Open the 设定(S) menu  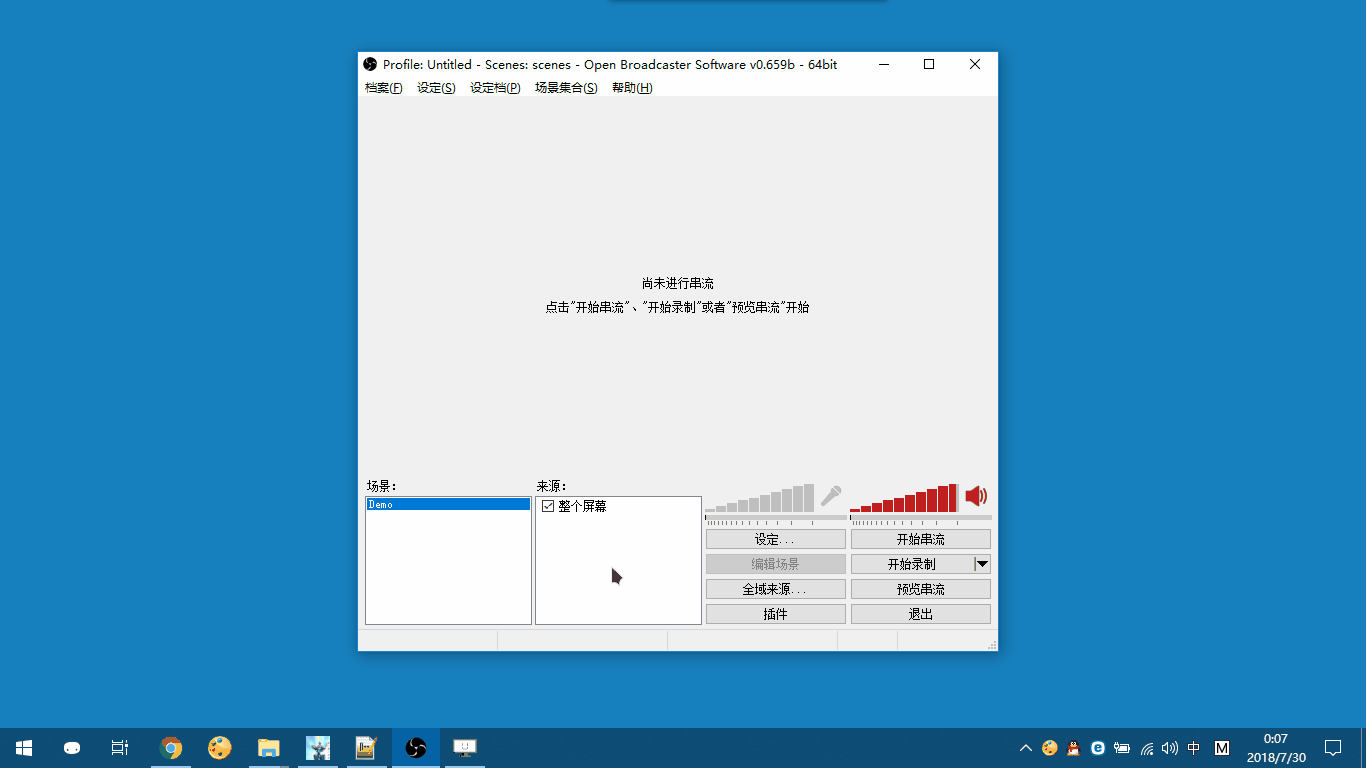[436, 88]
